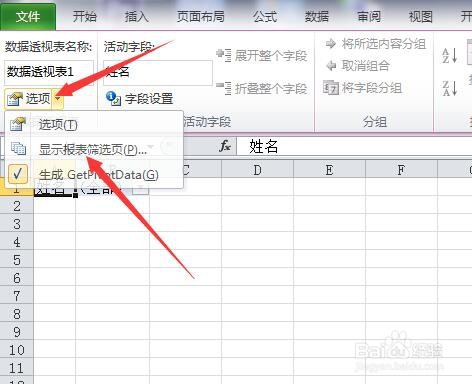Expand the 选项 dropdown arrow

tap(58, 99)
